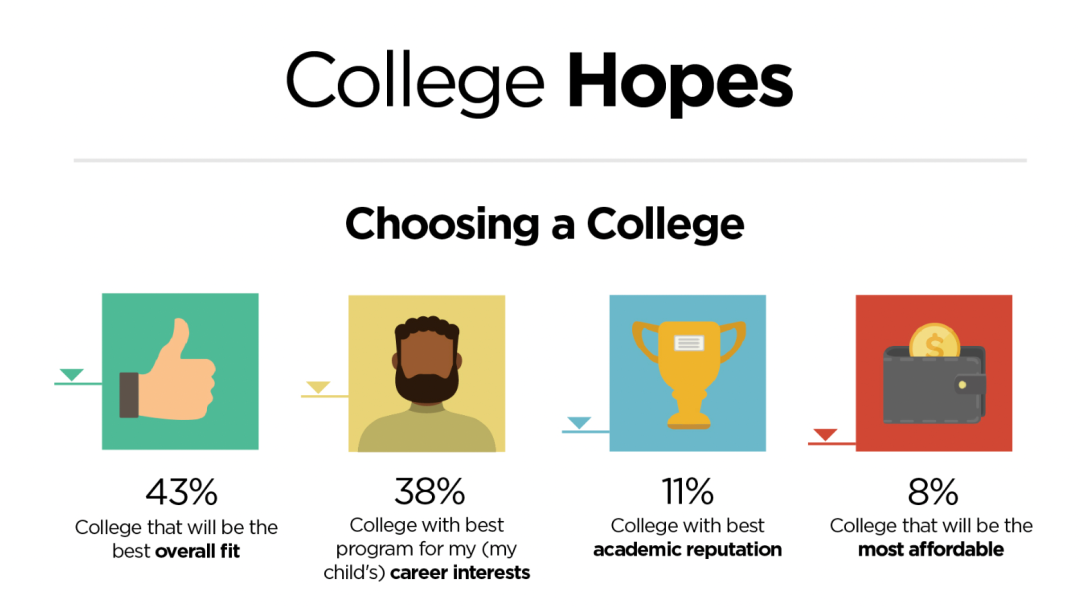Click the green triangle marker
The image size is (1080, 613).
[71, 375]
